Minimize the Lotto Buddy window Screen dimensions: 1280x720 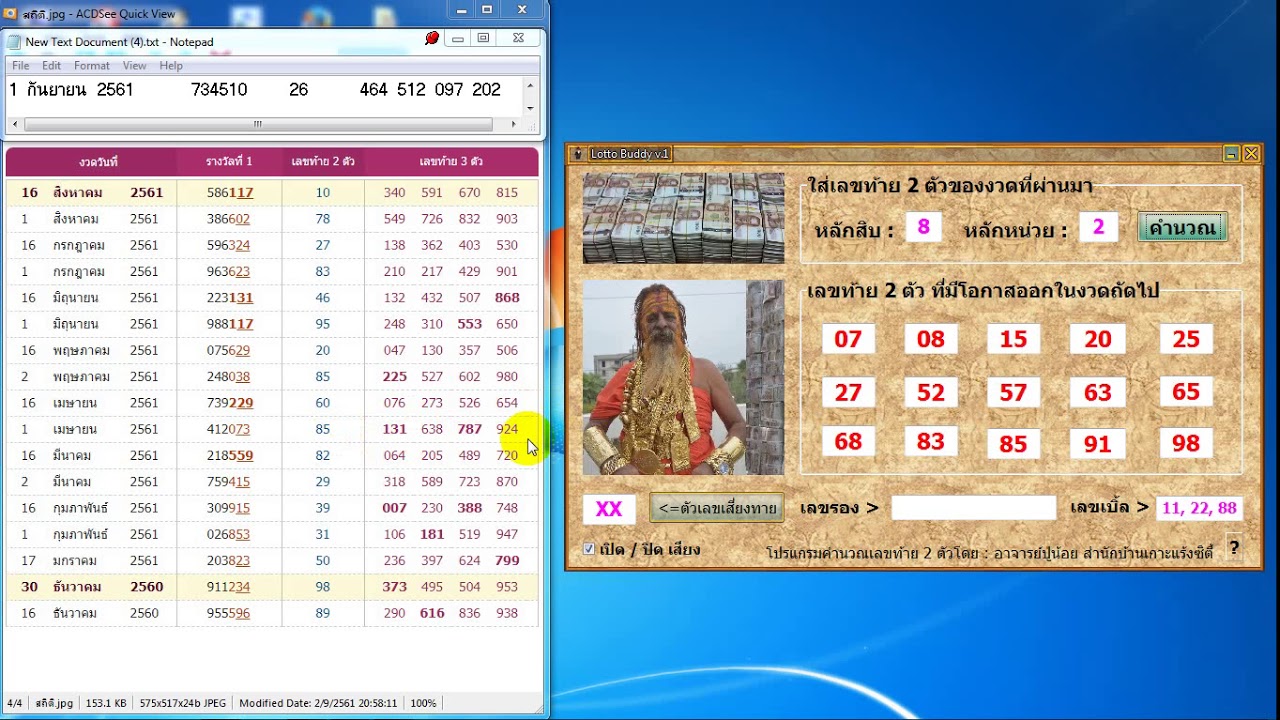point(1232,154)
